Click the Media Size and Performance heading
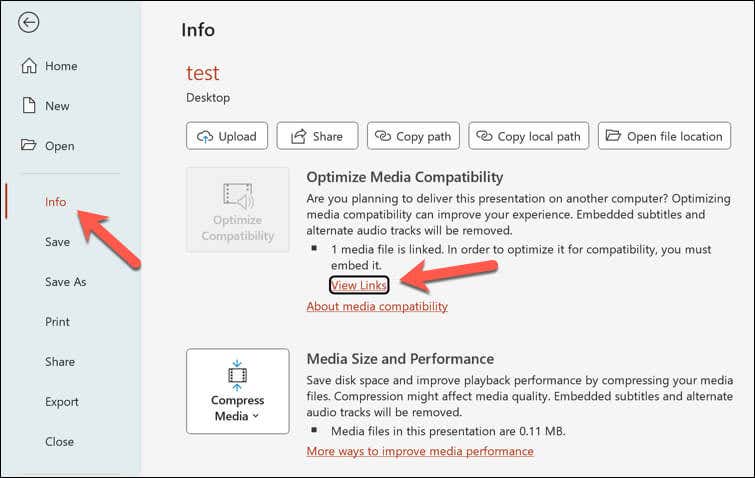The image size is (755, 478). click(400, 359)
